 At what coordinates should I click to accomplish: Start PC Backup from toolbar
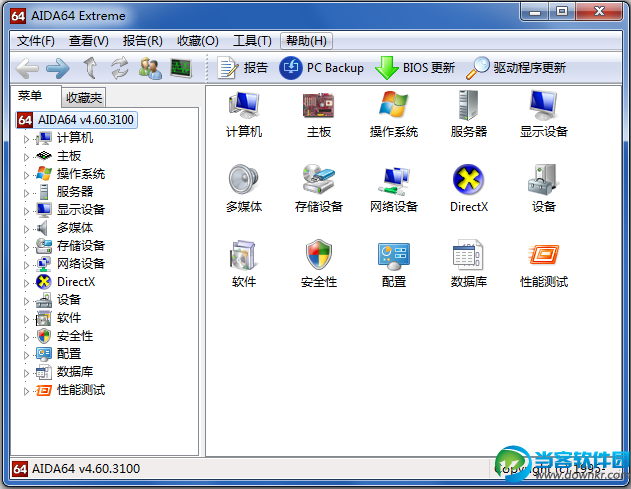click(x=321, y=68)
